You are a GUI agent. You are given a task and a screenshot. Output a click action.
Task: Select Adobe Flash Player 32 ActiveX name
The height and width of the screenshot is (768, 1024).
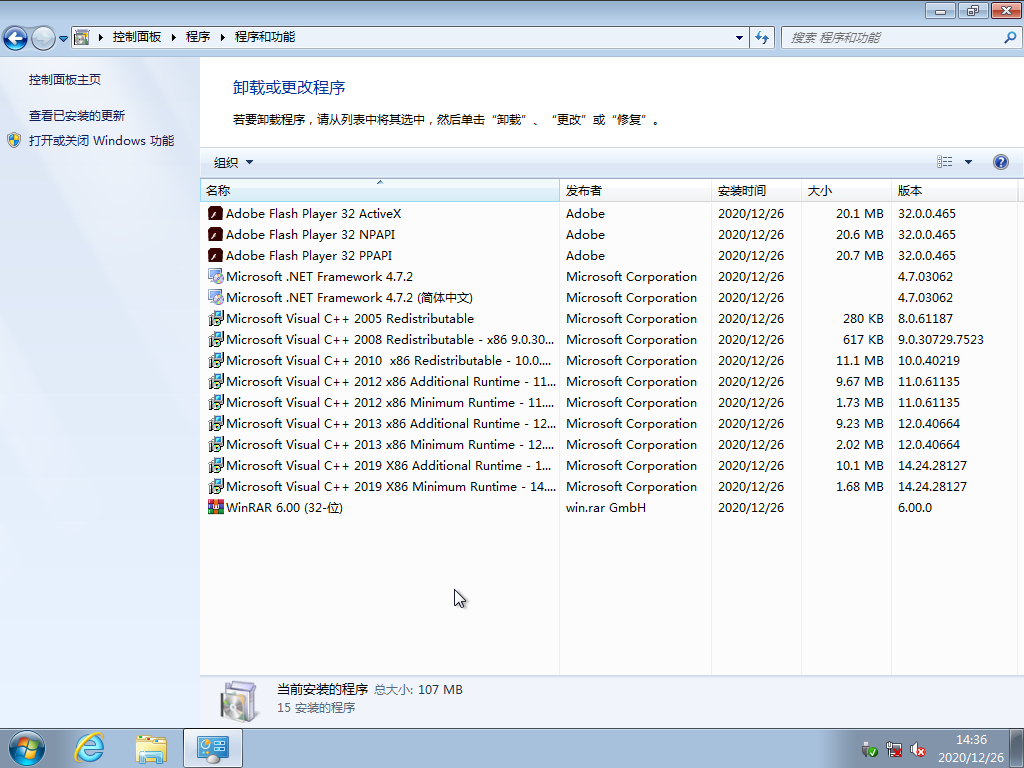coord(313,214)
